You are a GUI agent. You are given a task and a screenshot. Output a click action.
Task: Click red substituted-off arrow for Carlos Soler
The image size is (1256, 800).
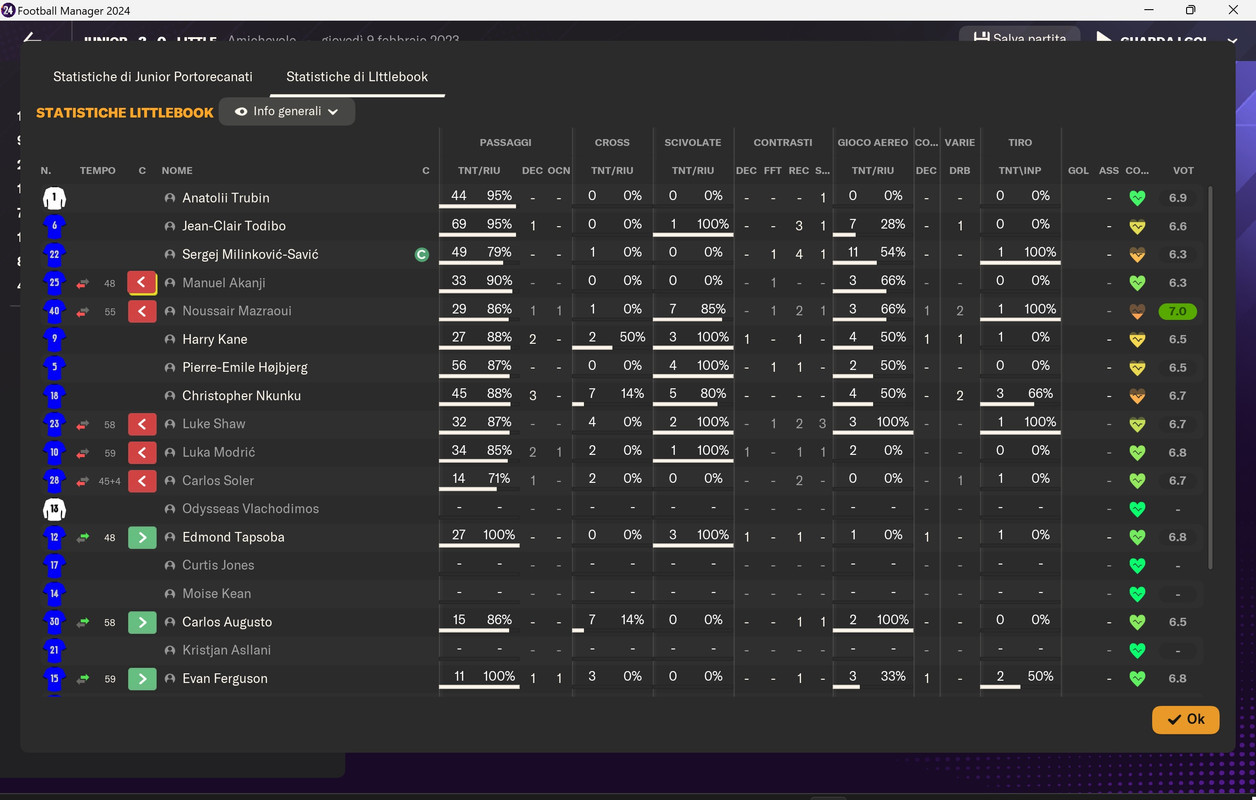click(142, 481)
